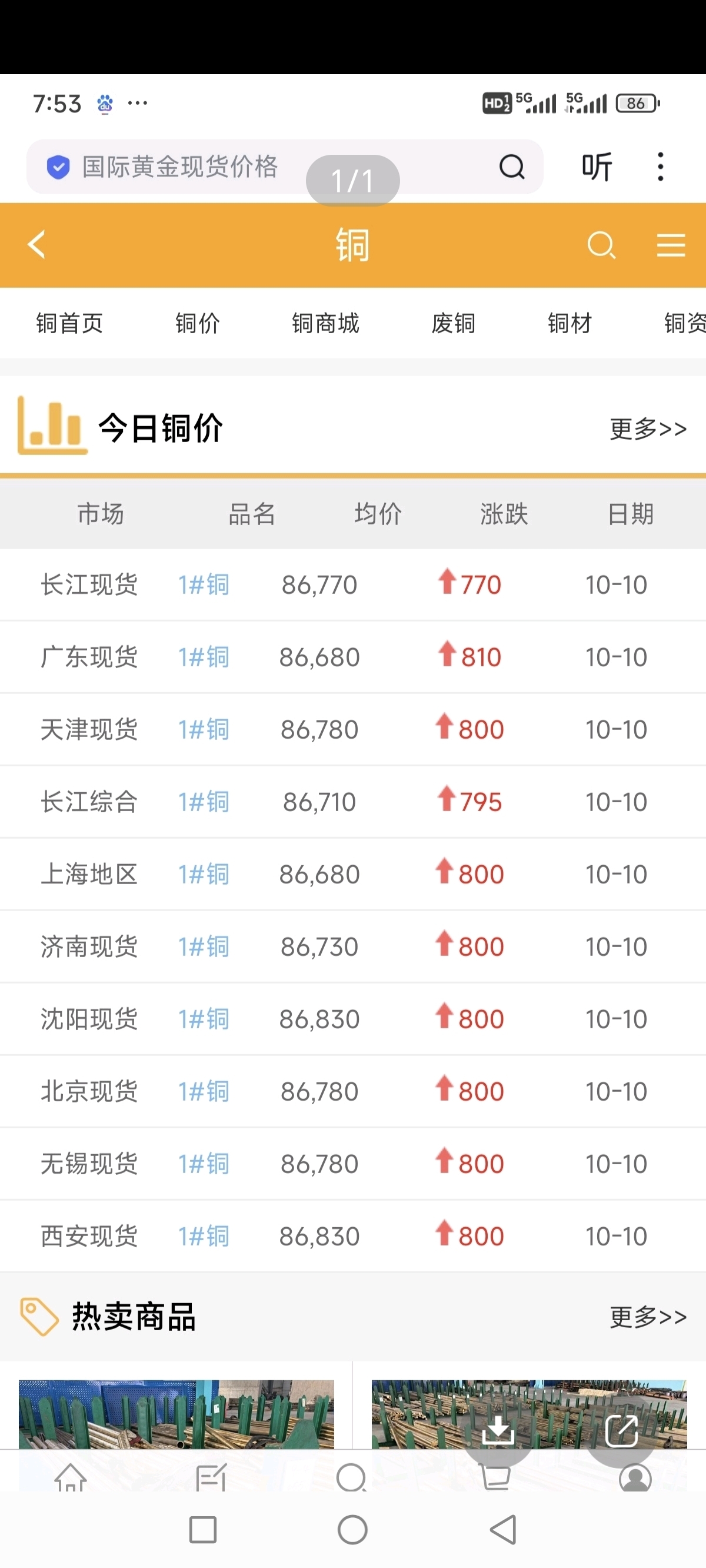Open the three-dot browser menu
The height and width of the screenshot is (1568, 706).
point(660,166)
